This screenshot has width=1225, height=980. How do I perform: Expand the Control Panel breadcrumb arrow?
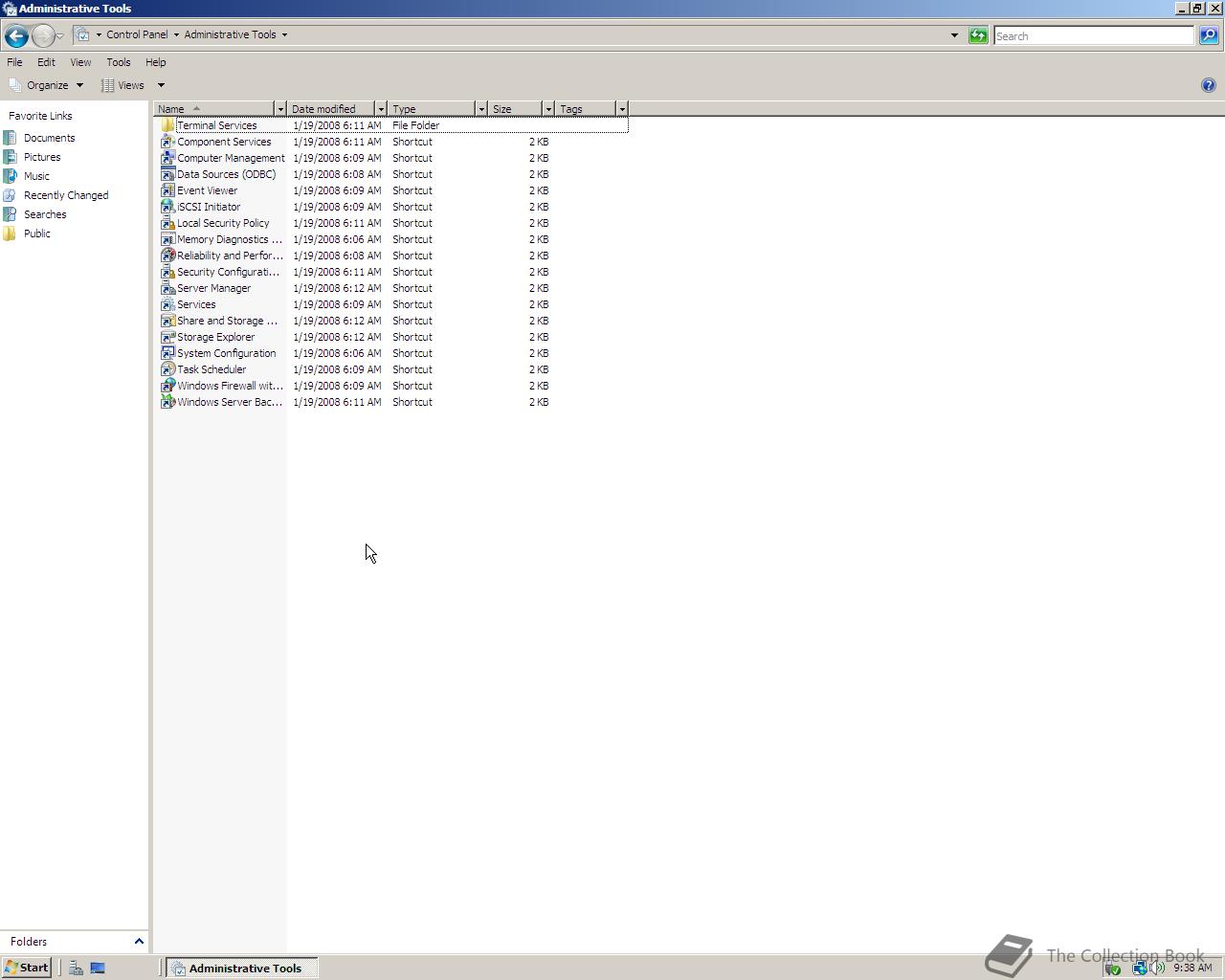[176, 35]
